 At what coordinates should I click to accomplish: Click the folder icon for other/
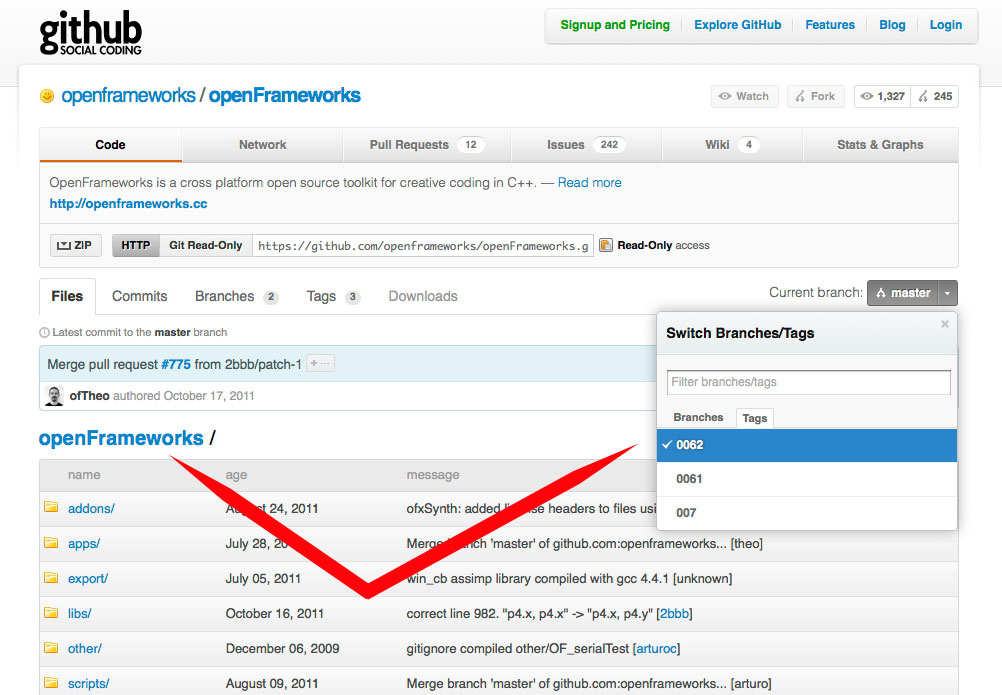51,647
